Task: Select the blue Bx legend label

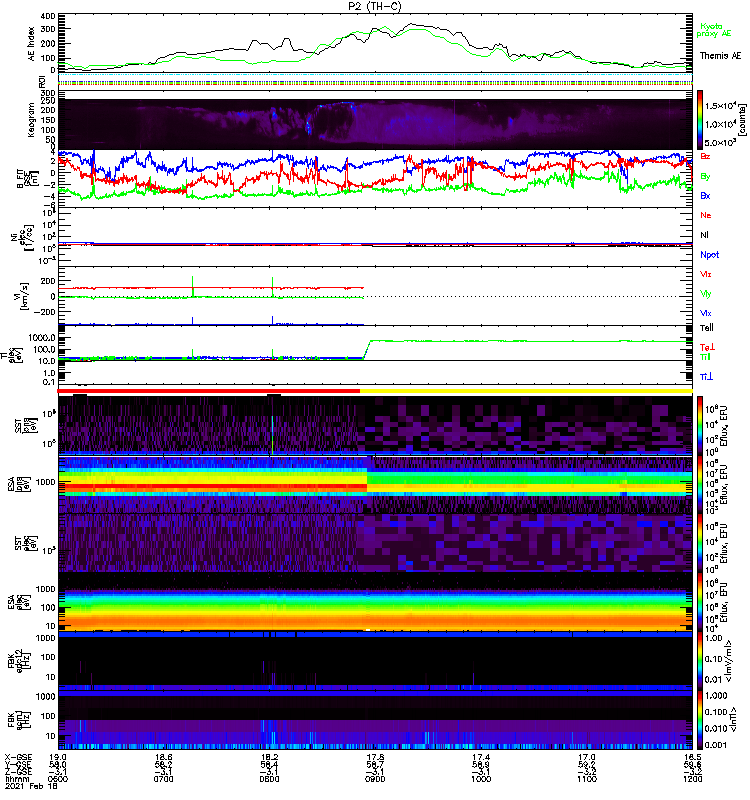Action: click(705, 196)
